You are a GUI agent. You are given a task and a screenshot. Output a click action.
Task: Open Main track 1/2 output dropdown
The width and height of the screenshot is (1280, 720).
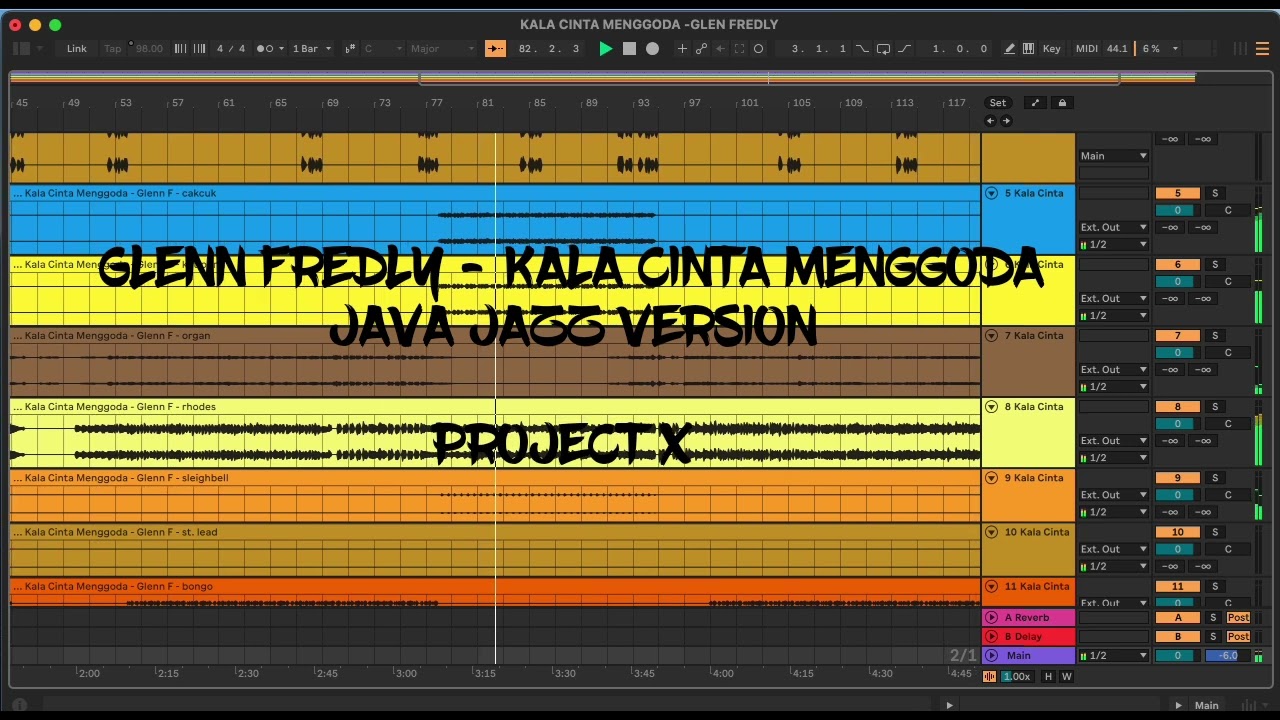pyautogui.click(x=1113, y=656)
